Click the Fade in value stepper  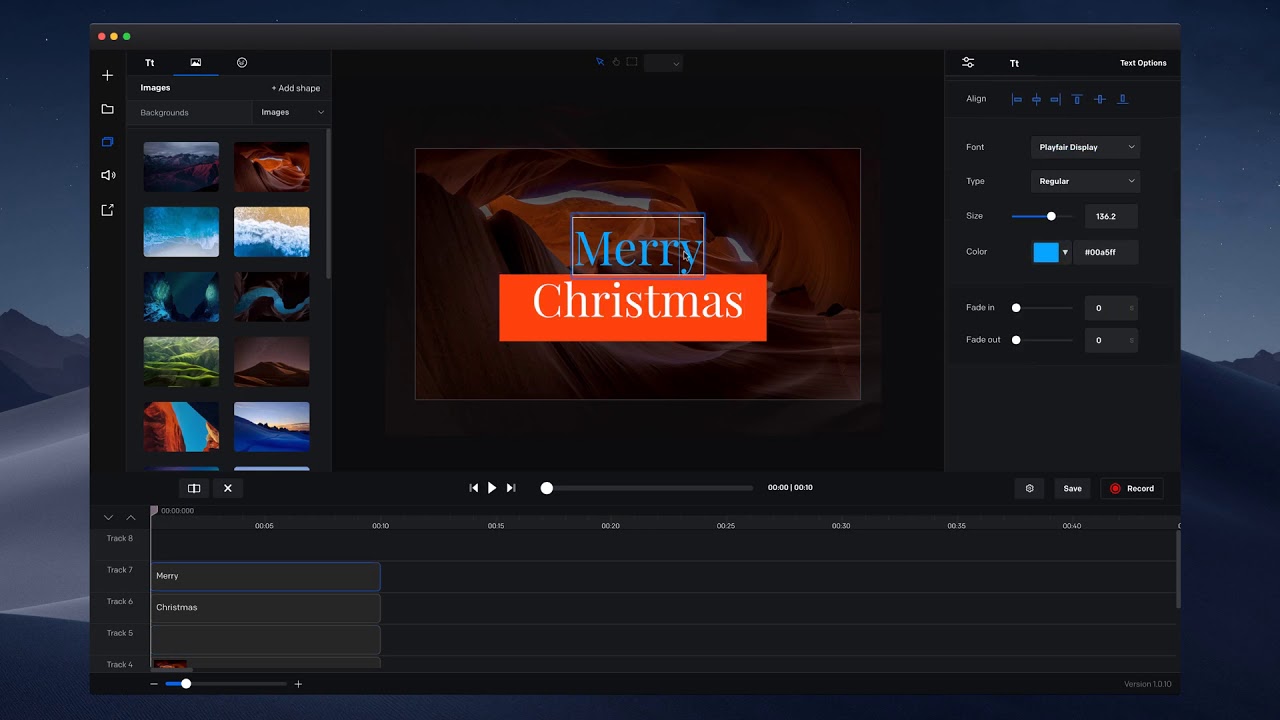click(1111, 308)
